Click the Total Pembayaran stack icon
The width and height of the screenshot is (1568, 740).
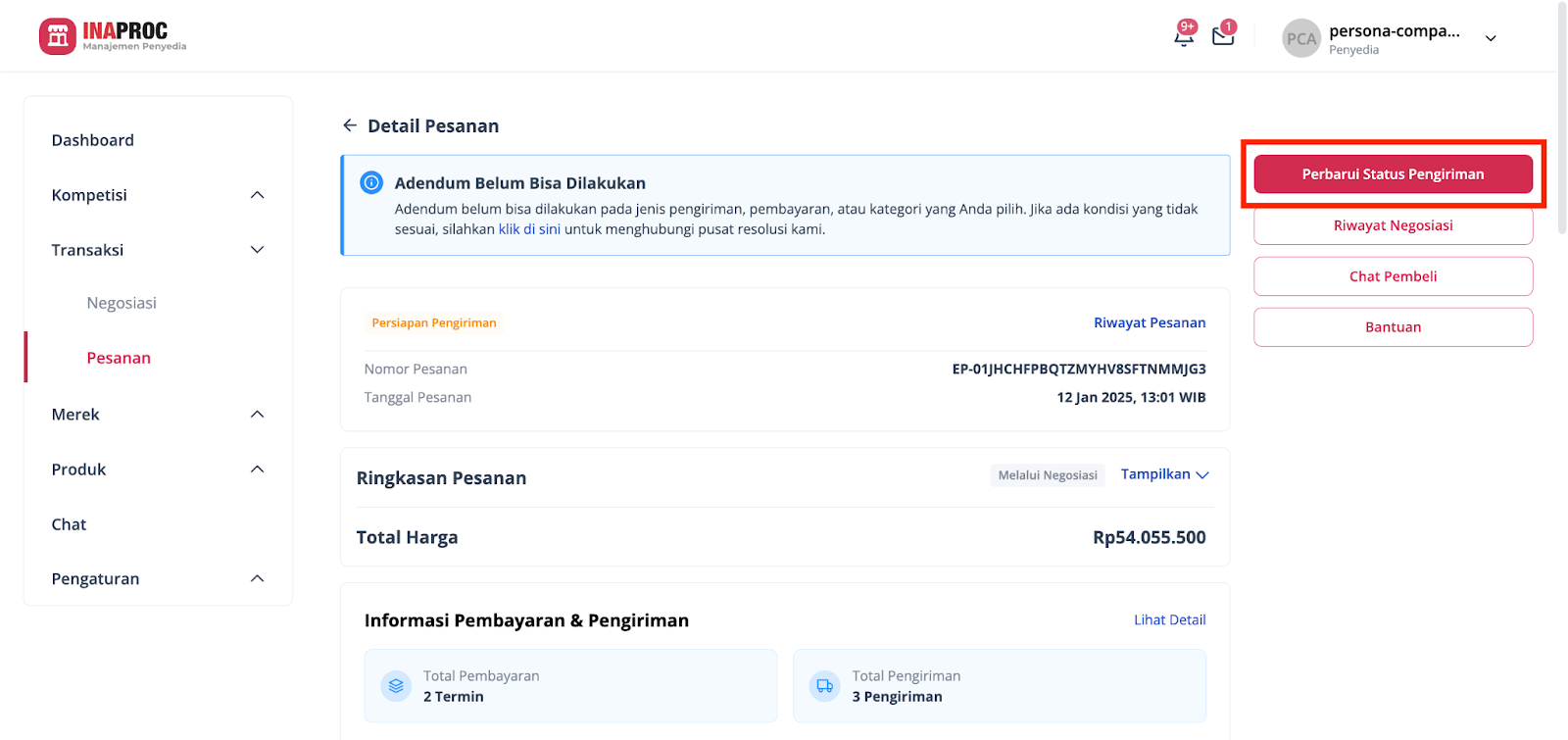(x=396, y=686)
